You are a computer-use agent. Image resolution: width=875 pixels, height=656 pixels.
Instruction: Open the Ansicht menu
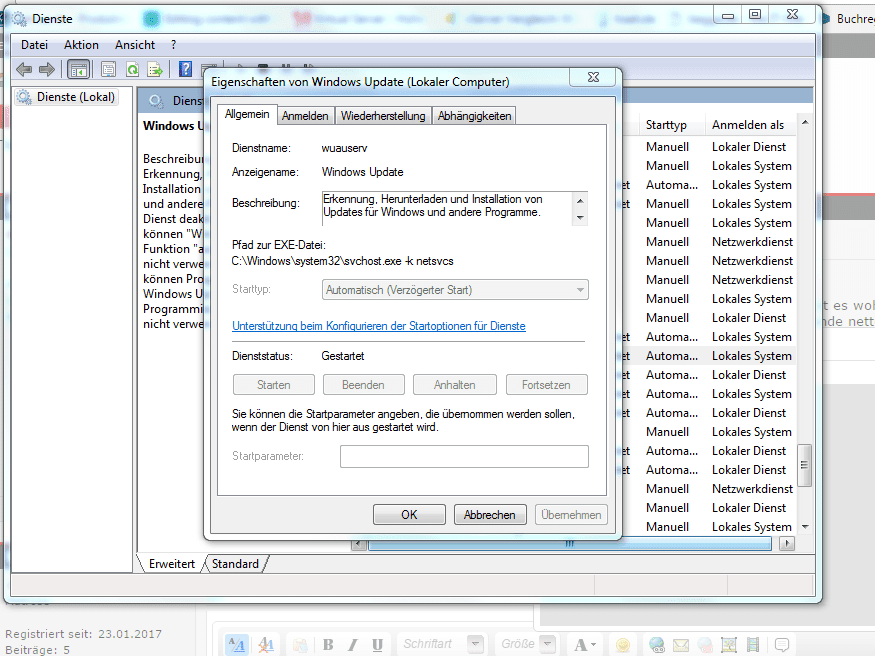coord(135,45)
